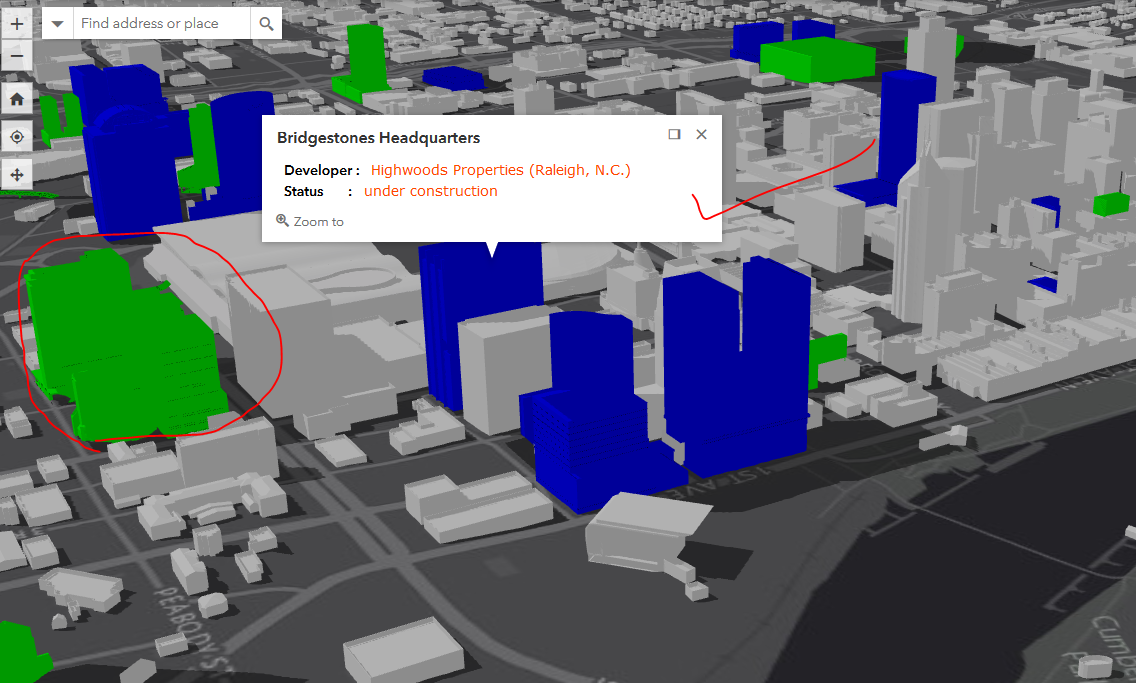
Task: Open the search source dropdown arrow
Action: 57,23
